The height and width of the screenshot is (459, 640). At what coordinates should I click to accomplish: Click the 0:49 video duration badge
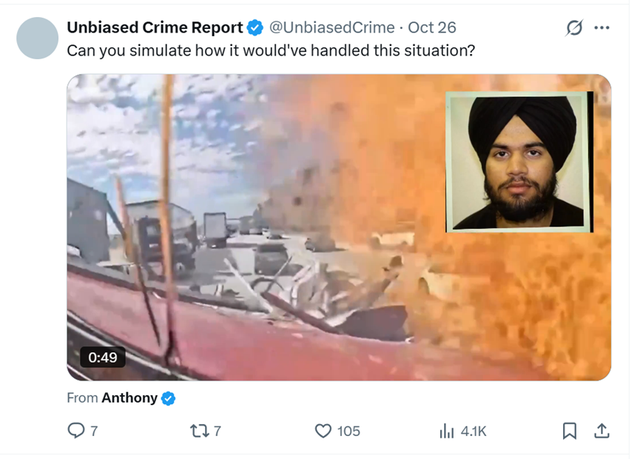coord(102,357)
